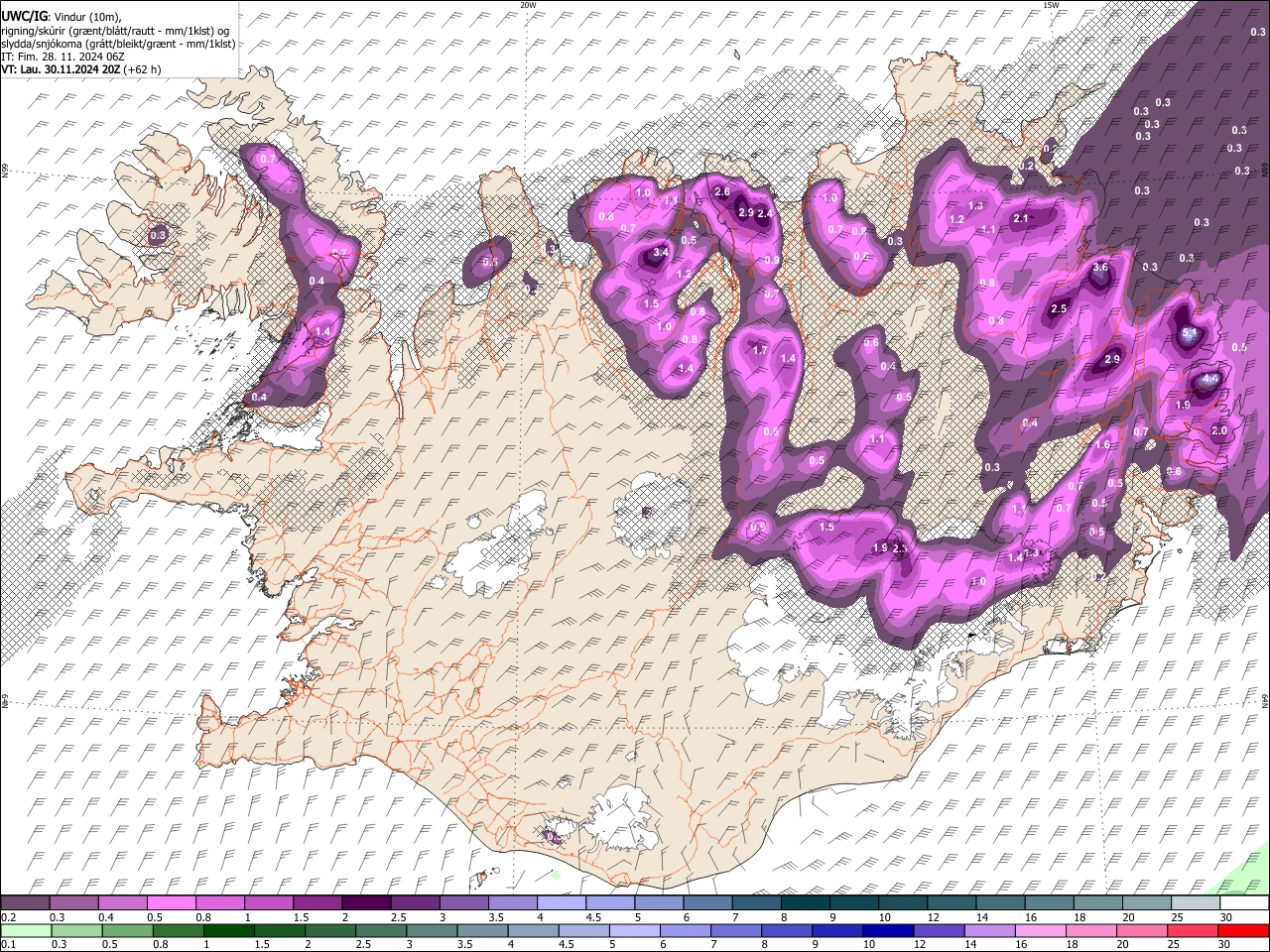
Task: Click the 3.4 snowfall value on the map
Action: click(661, 253)
